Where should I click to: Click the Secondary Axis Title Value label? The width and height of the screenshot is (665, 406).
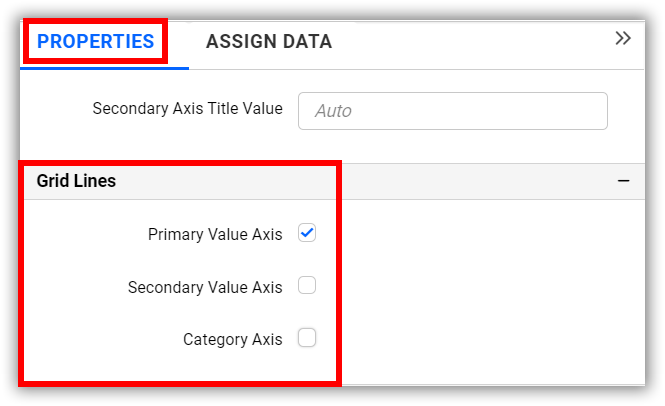click(187, 108)
